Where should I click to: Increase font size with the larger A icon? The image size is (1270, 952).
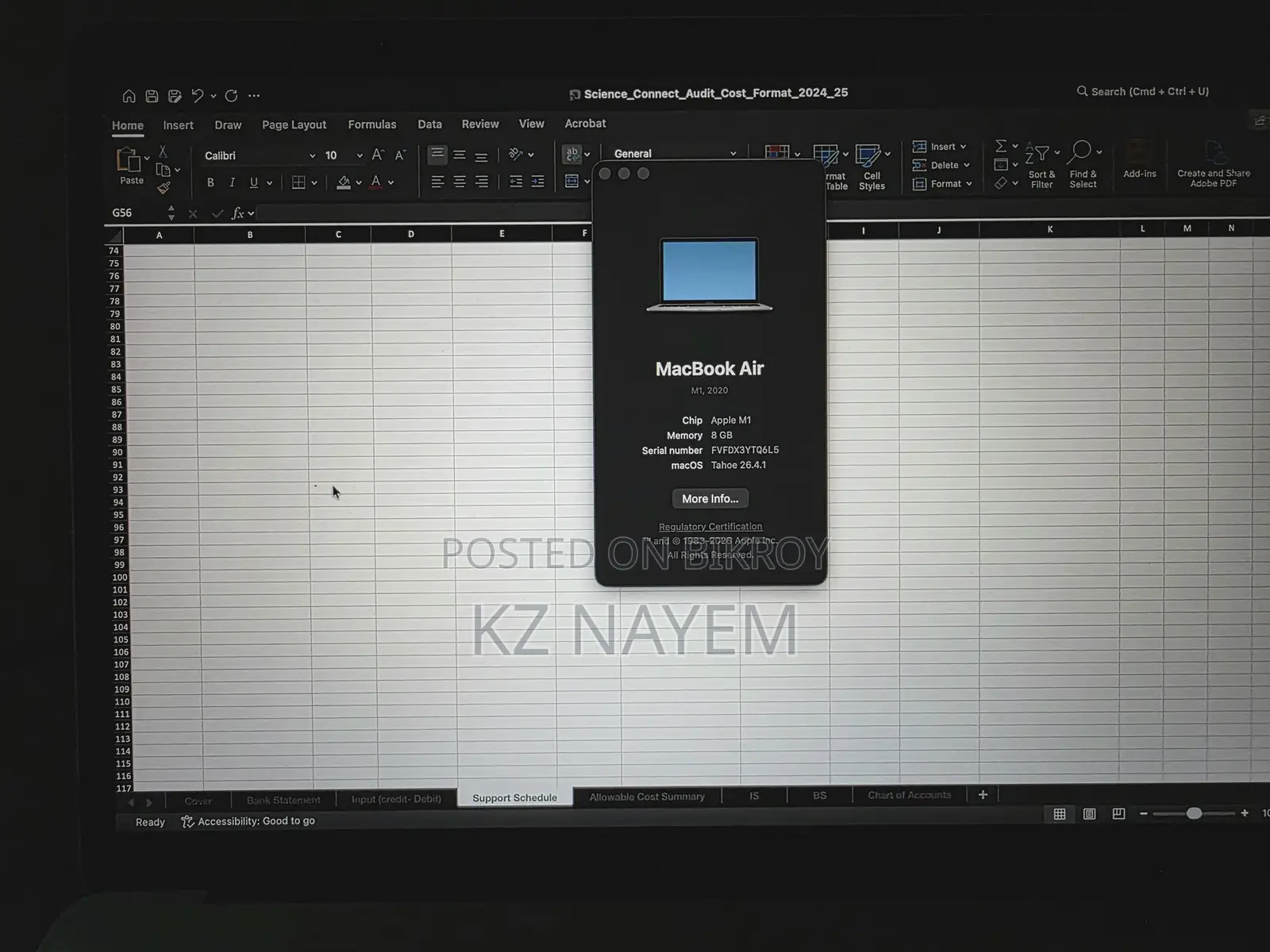point(378,155)
